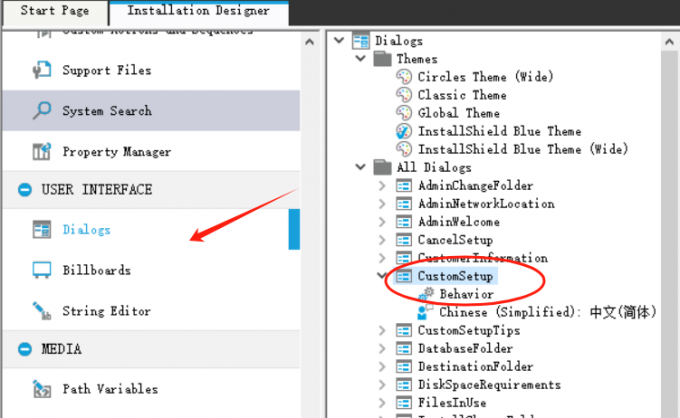Click the Support Files icon

click(42, 71)
